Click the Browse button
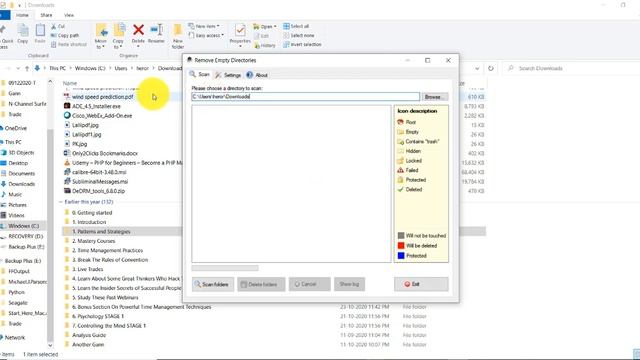 pos(435,97)
